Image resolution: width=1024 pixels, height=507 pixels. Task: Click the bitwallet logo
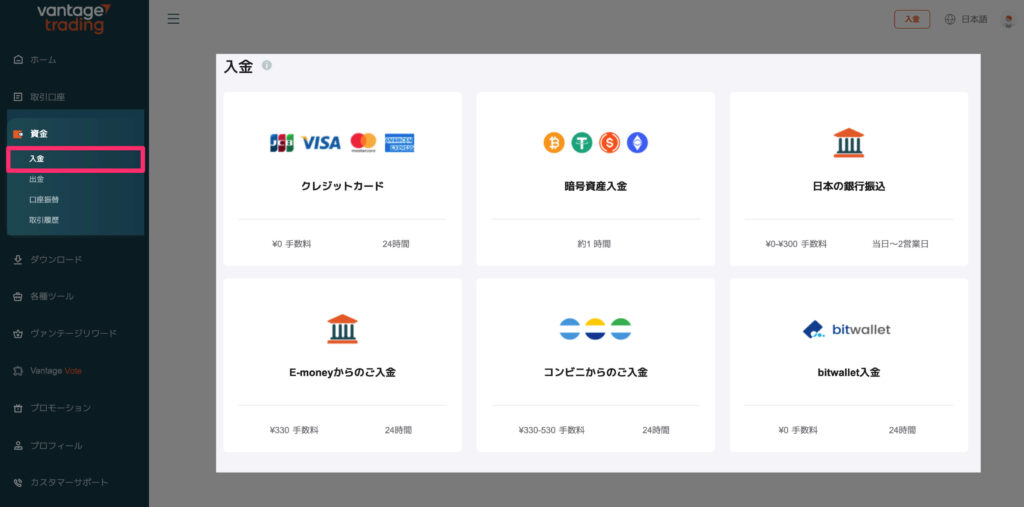pos(846,329)
